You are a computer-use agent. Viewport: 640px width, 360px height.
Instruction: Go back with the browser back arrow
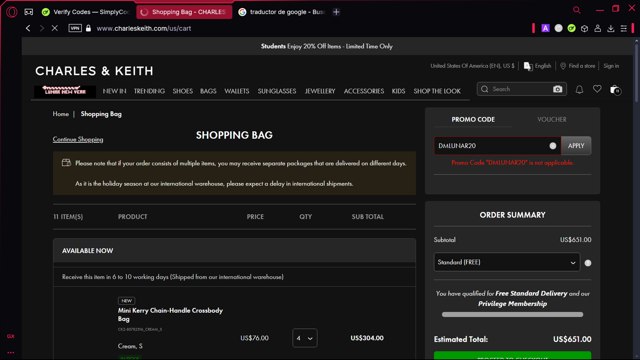[x=28, y=28]
